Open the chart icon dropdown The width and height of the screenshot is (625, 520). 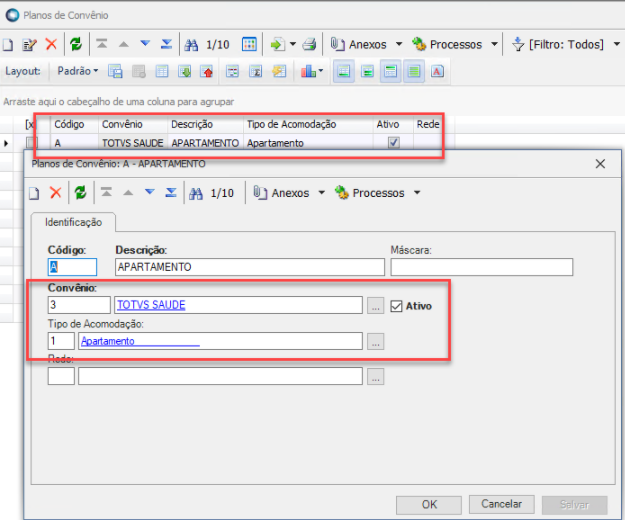coord(311,72)
